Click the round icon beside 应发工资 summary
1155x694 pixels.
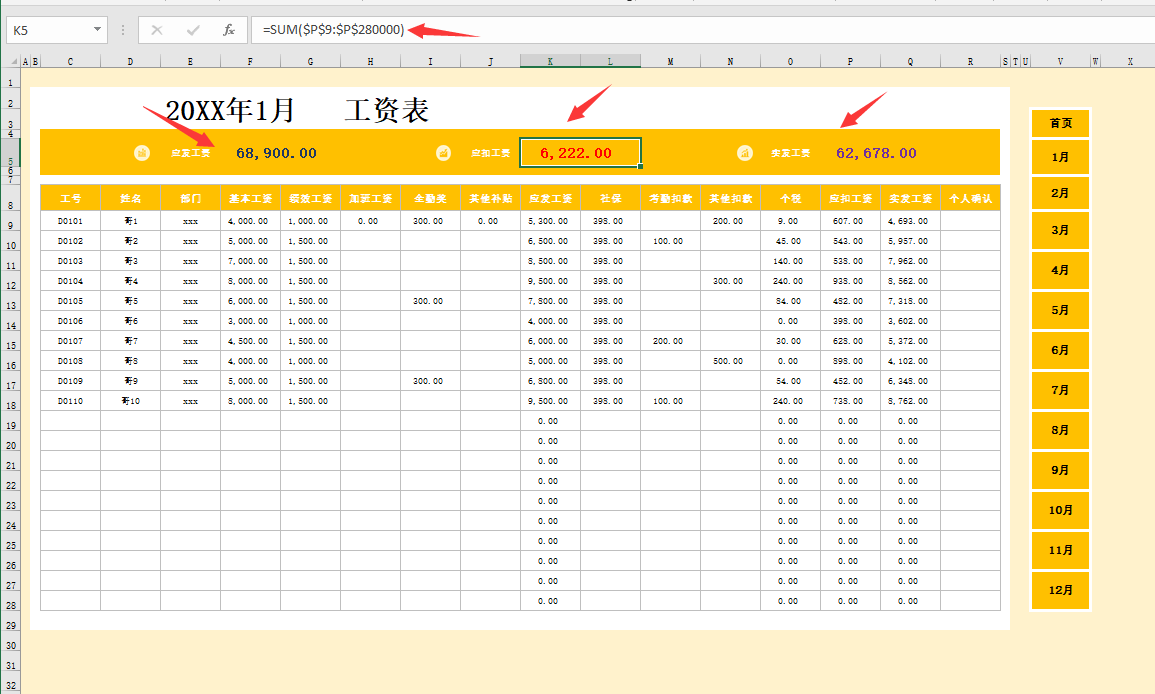coord(141,153)
